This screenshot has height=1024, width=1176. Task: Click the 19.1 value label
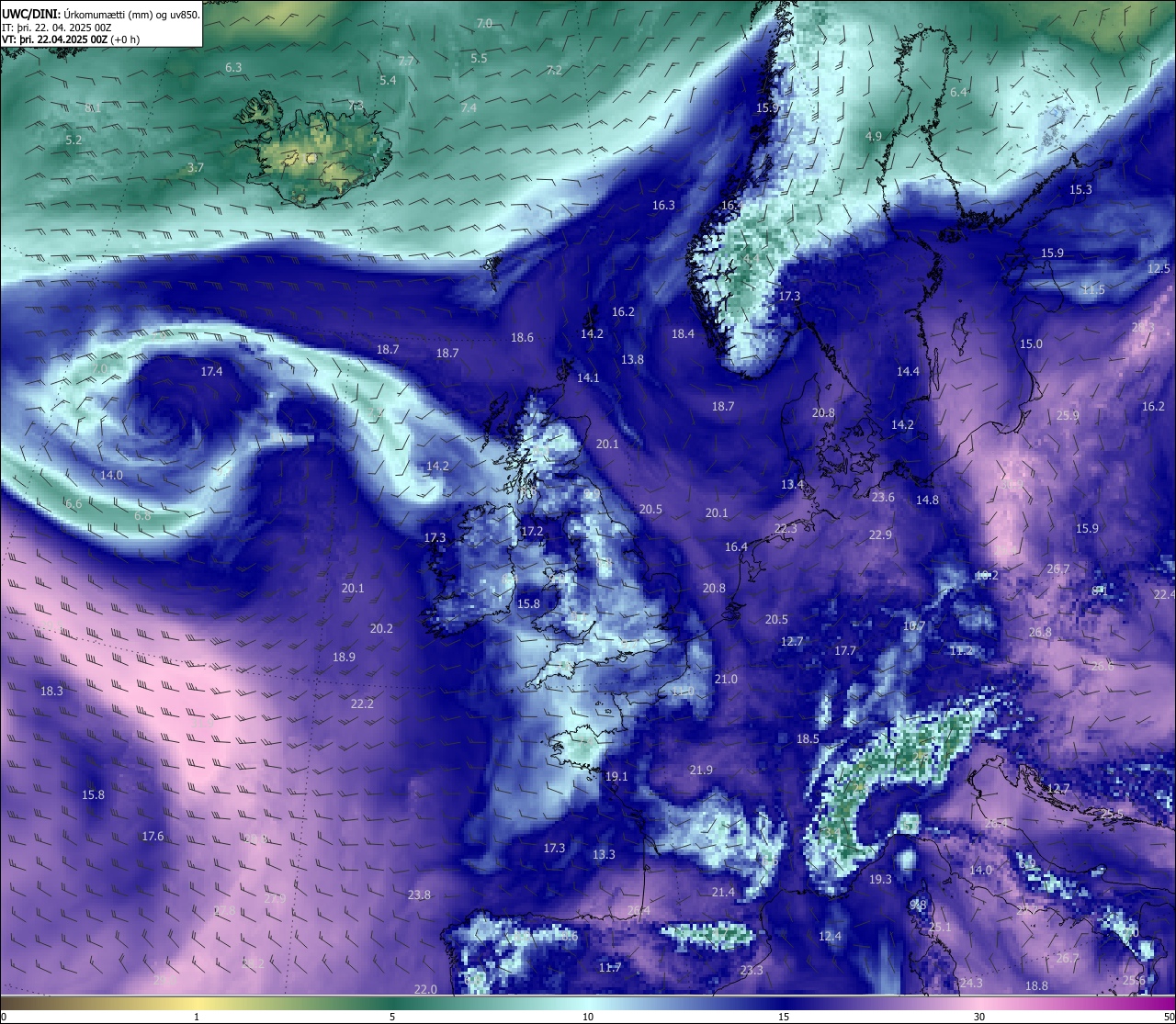616,777
